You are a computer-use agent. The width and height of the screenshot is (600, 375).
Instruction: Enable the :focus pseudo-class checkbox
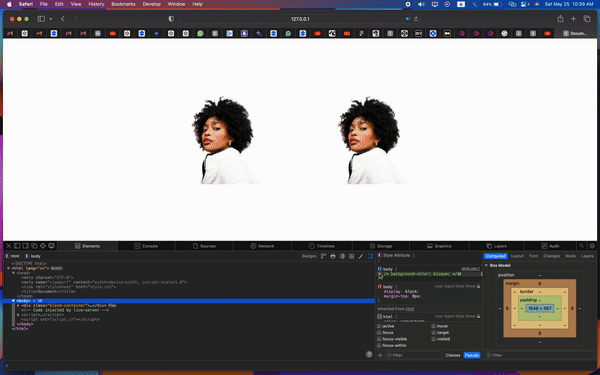pyautogui.click(x=379, y=333)
